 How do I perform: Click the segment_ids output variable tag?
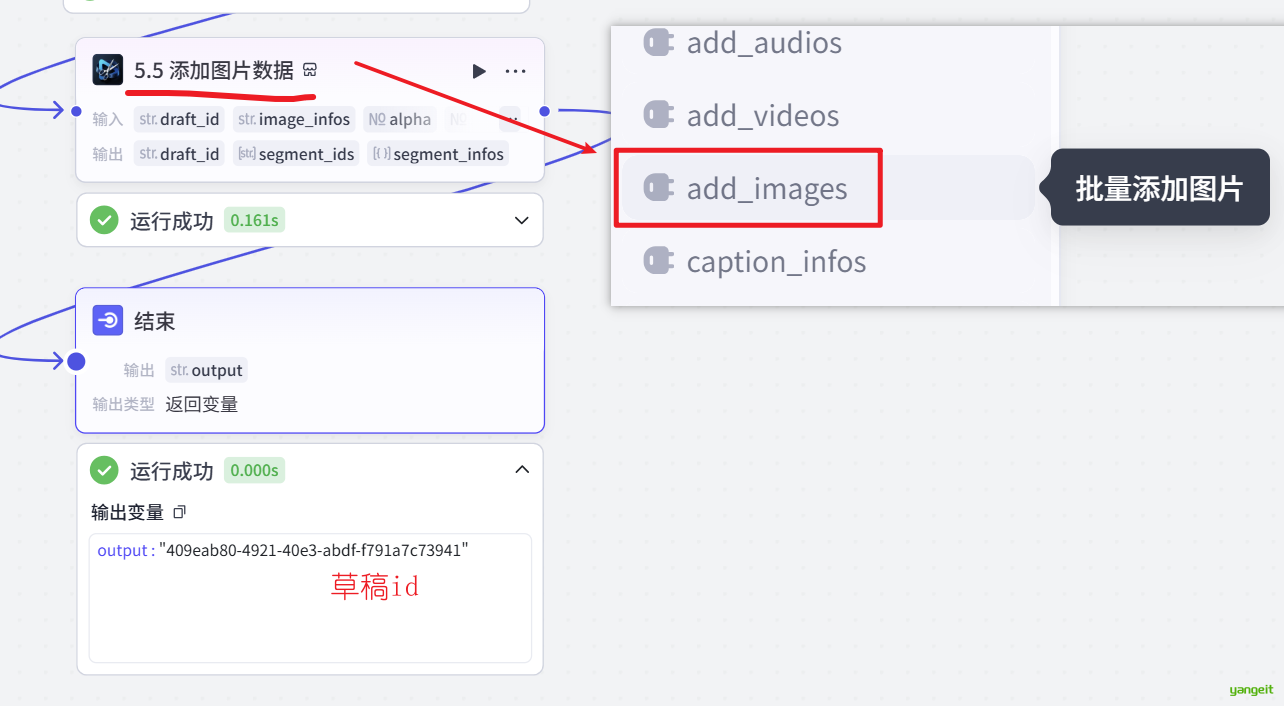[x=296, y=153]
